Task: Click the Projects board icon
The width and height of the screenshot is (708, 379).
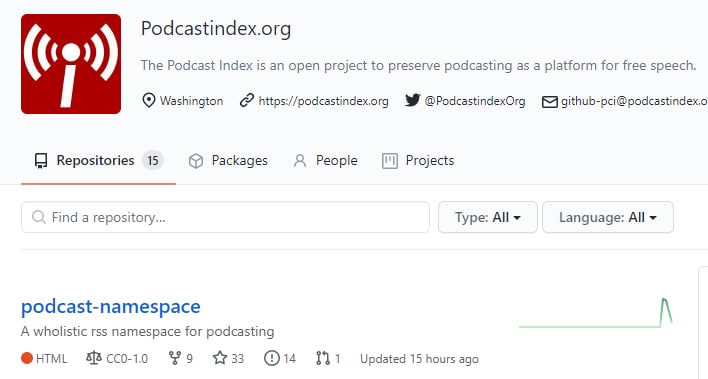Action: [390, 161]
